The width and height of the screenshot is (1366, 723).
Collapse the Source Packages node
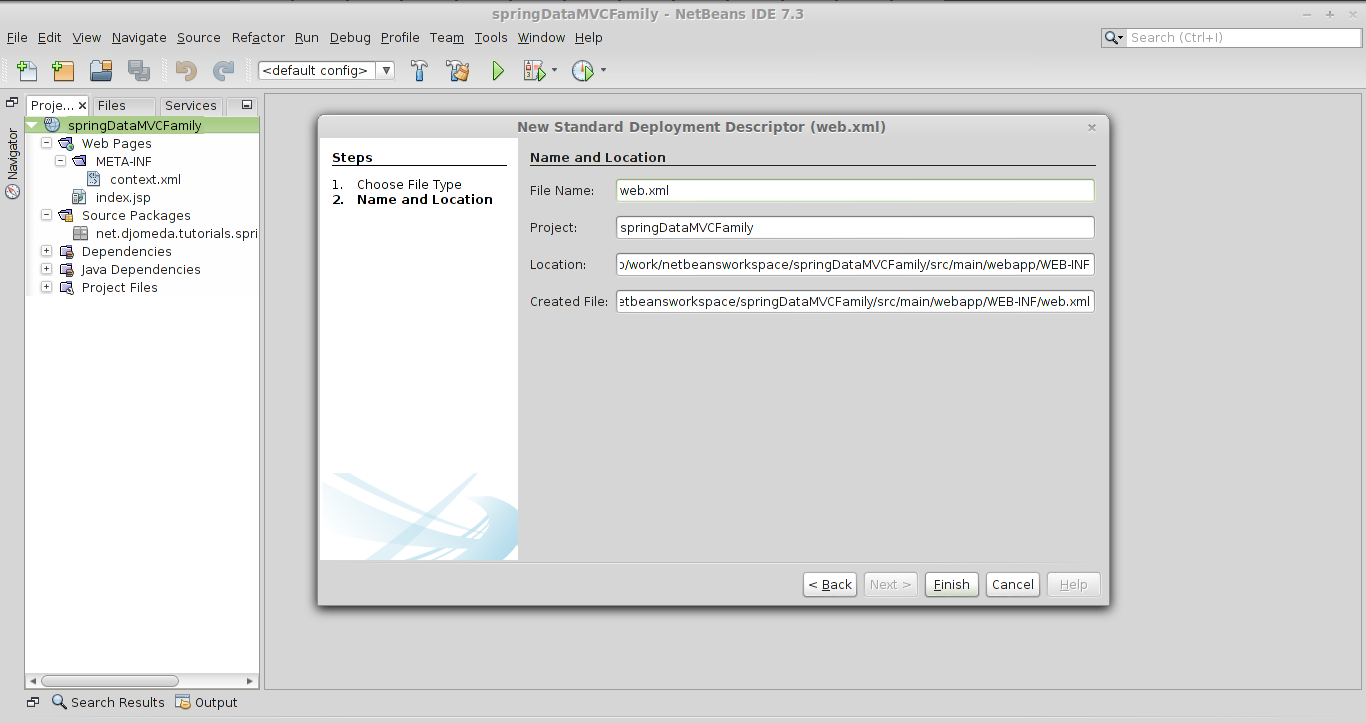point(46,215)
